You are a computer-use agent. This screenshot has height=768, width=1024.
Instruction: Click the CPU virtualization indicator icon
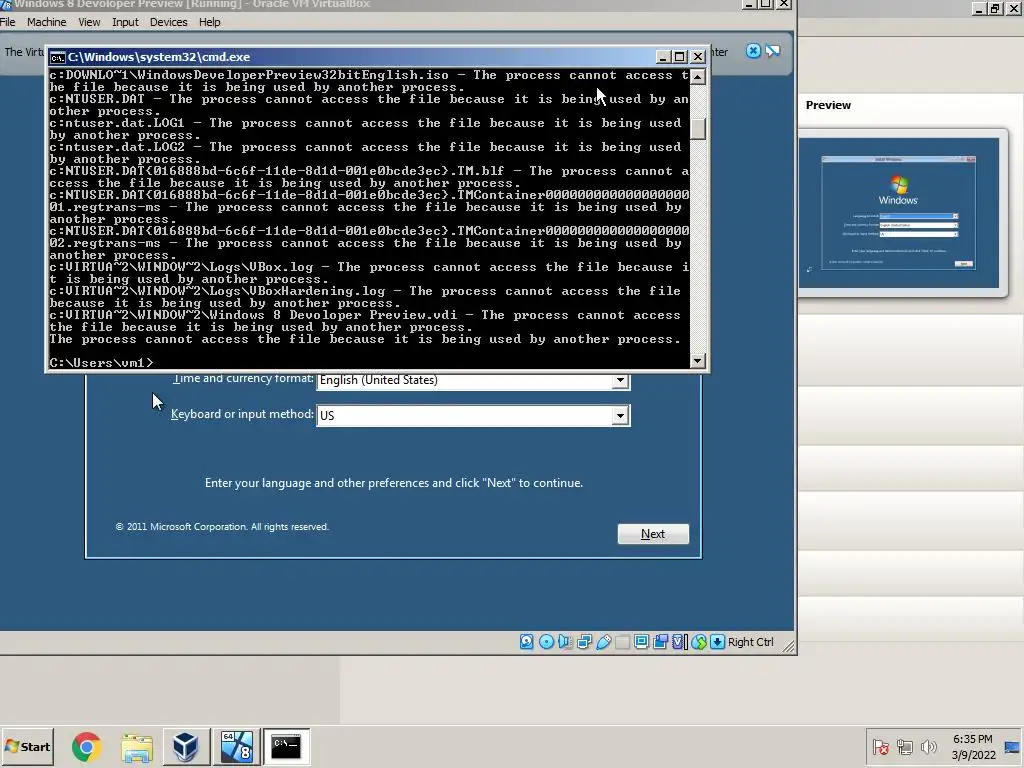[x=679, y=642]
